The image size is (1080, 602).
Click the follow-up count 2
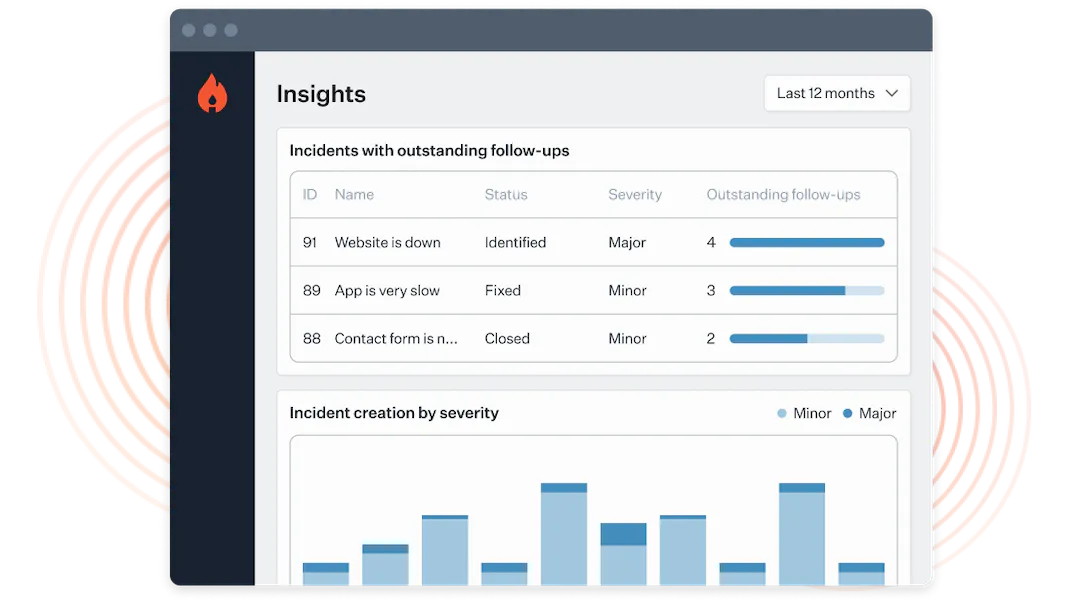click(711, 338)
